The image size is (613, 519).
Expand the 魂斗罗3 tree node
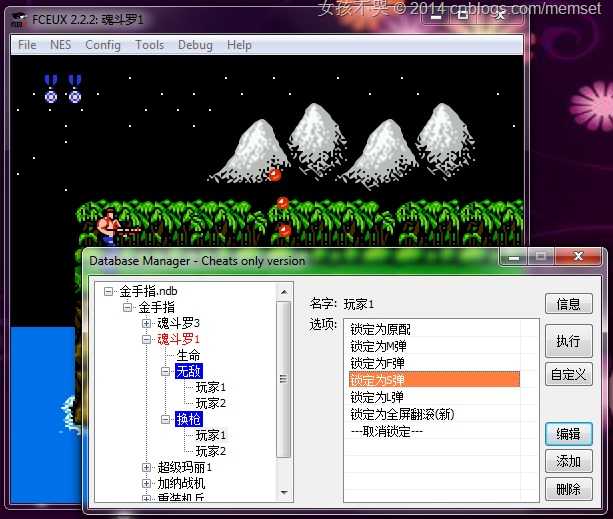[x=146, y=324]
